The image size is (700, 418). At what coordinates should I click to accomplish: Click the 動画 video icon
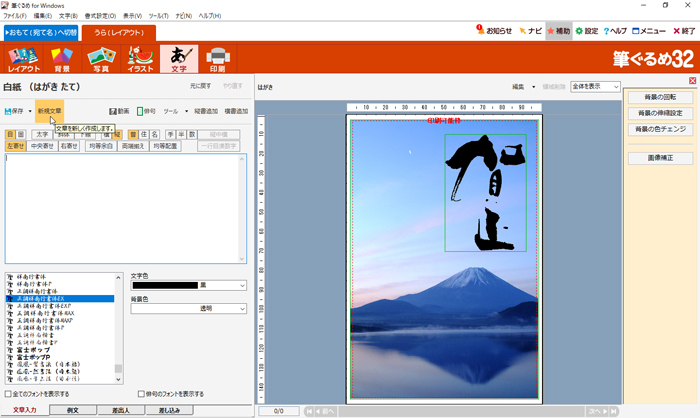(x=119, y=111)
